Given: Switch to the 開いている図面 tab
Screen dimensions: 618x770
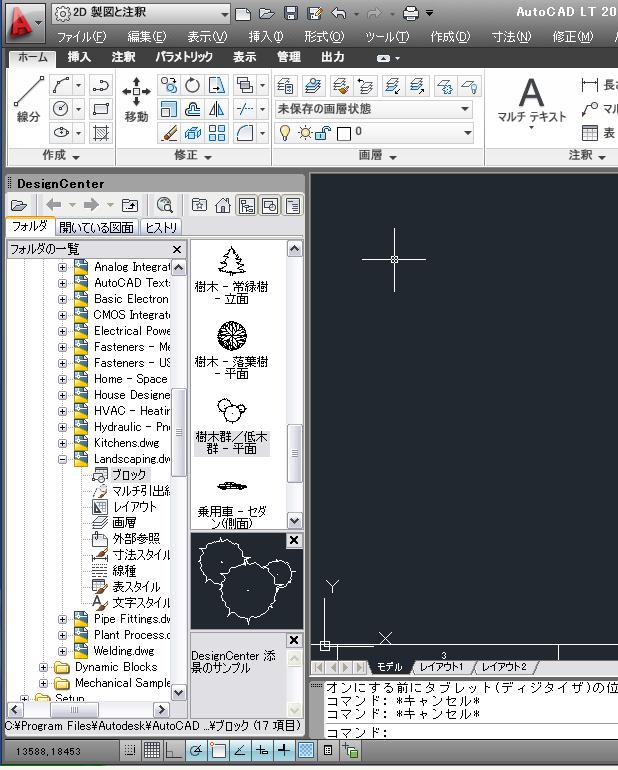Looking at the screenshot, I should 96,227.
